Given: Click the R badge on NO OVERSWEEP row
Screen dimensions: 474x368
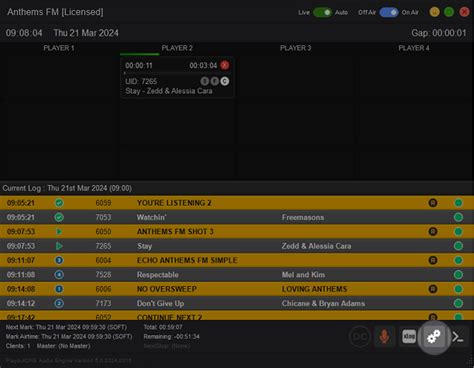Looking at the screenshot, I should coord(433,289).
